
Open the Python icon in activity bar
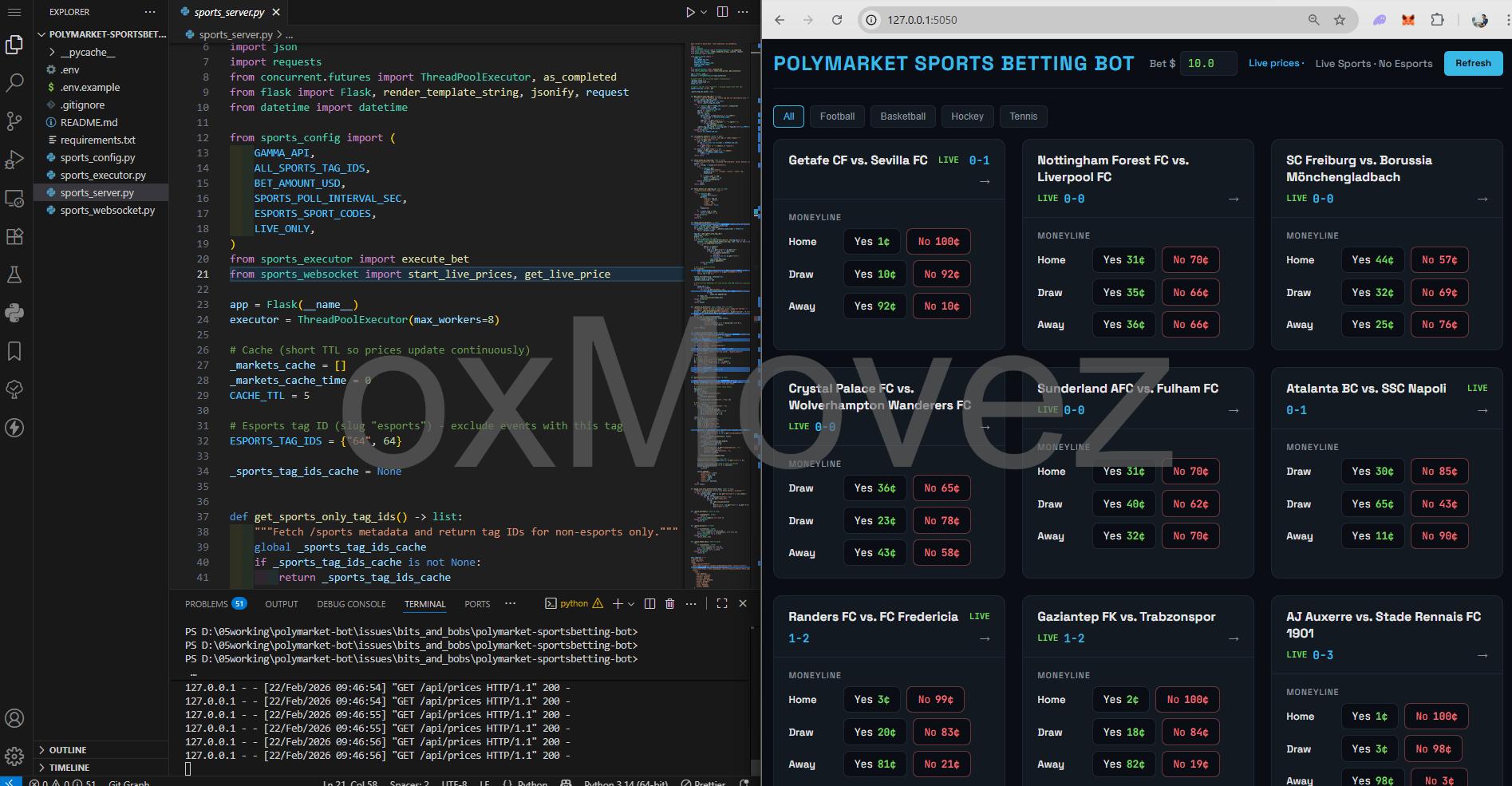click(14, 313)
